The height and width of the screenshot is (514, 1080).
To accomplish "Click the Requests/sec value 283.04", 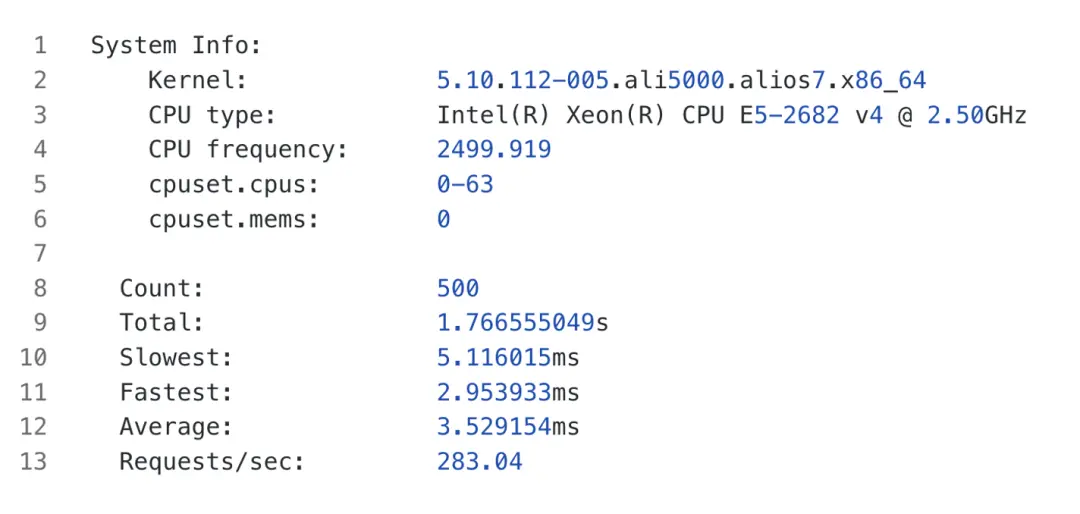I will click(x=479, y=462).
